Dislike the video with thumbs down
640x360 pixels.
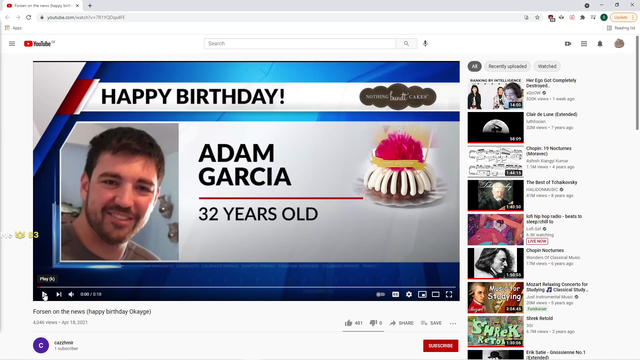(x=376, y=323)
